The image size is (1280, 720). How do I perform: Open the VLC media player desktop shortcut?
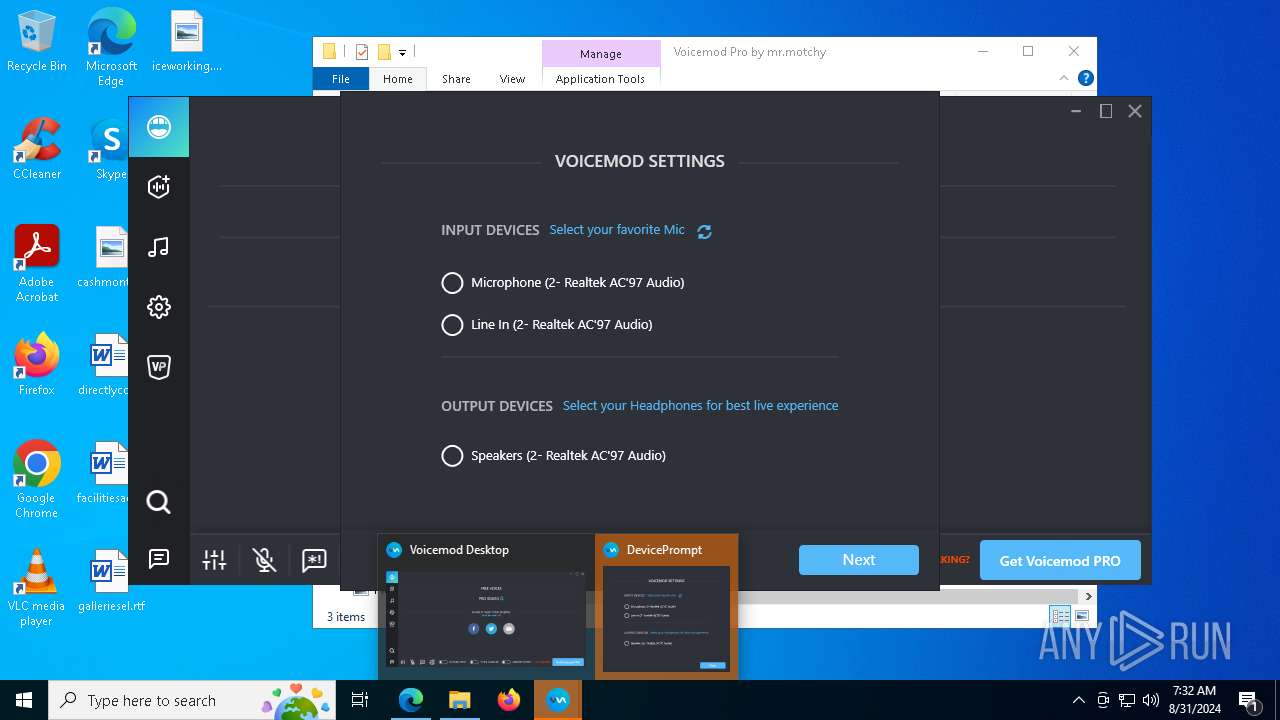tap(36, 588)
